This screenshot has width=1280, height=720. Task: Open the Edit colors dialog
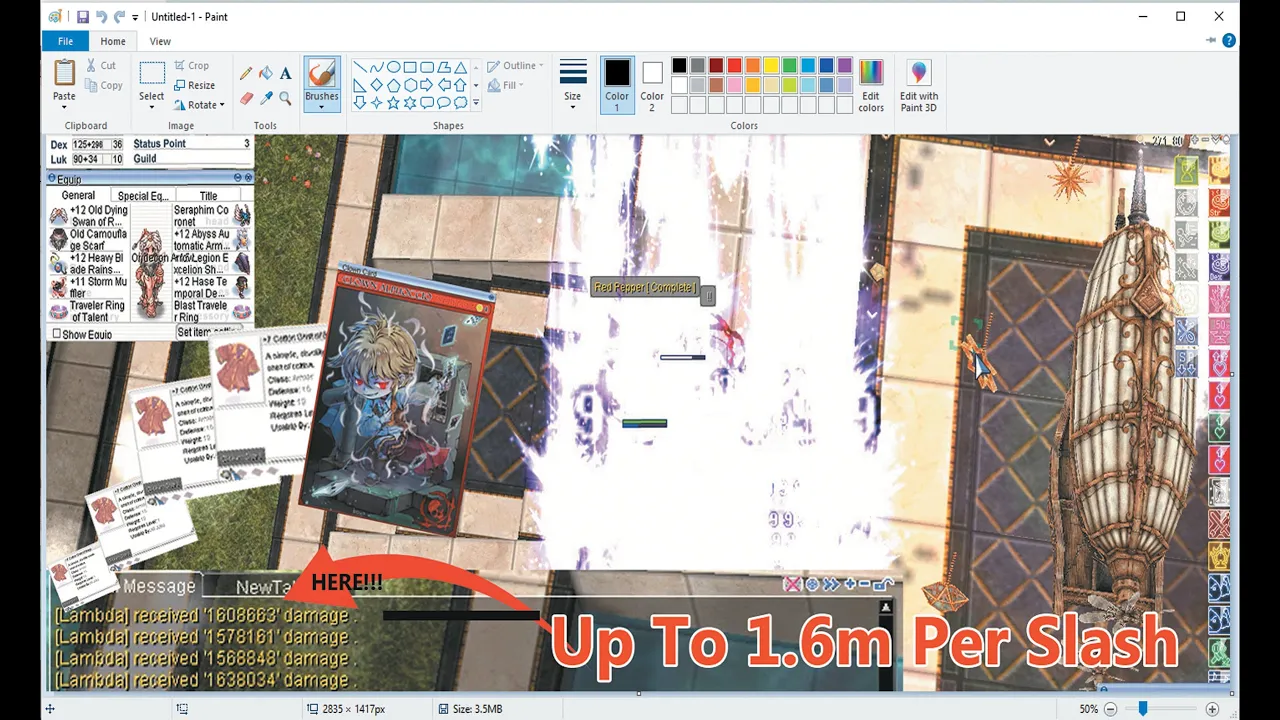click(x=871, y=85)
